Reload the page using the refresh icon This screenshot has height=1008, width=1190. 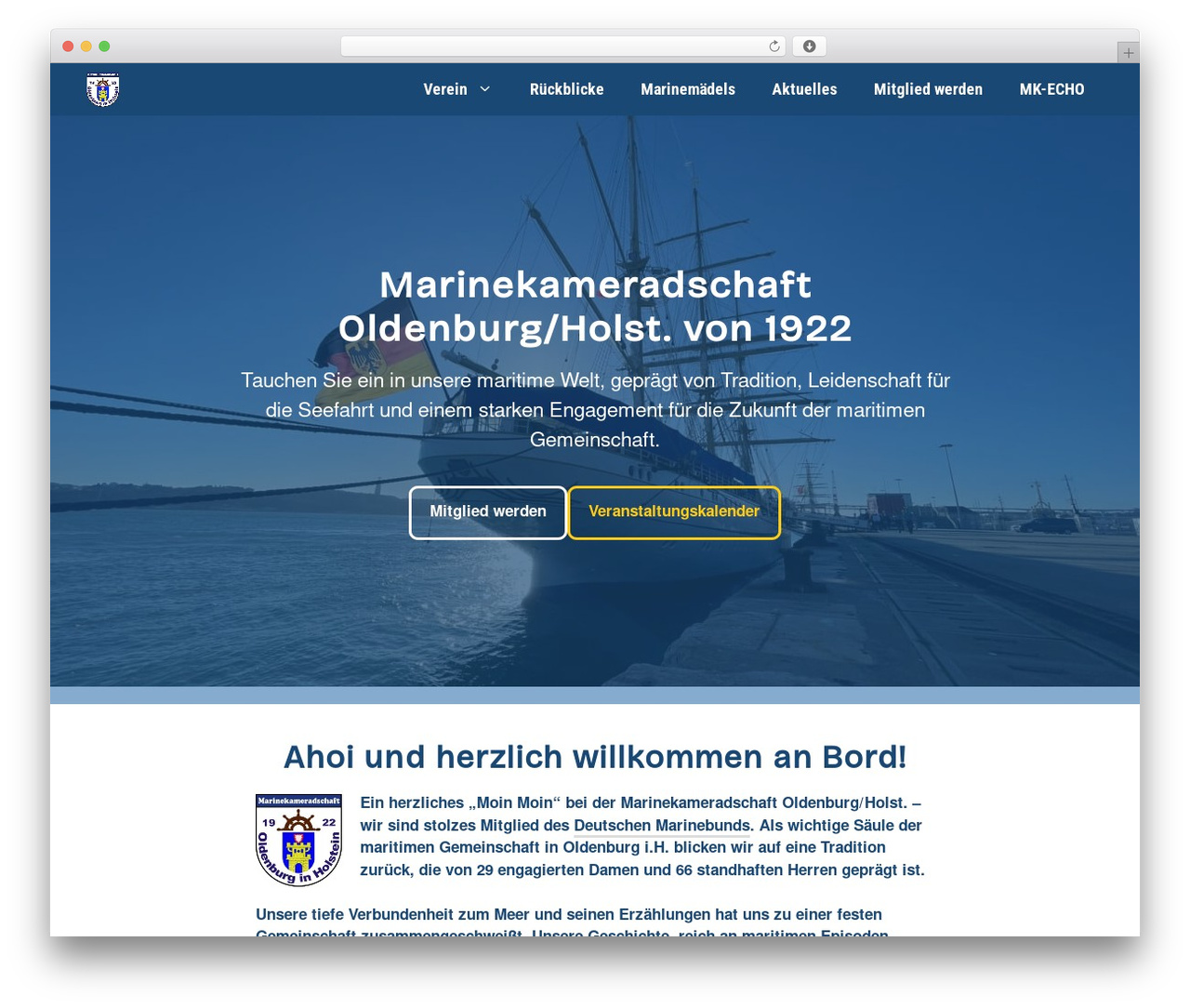[x=774, y=46]
